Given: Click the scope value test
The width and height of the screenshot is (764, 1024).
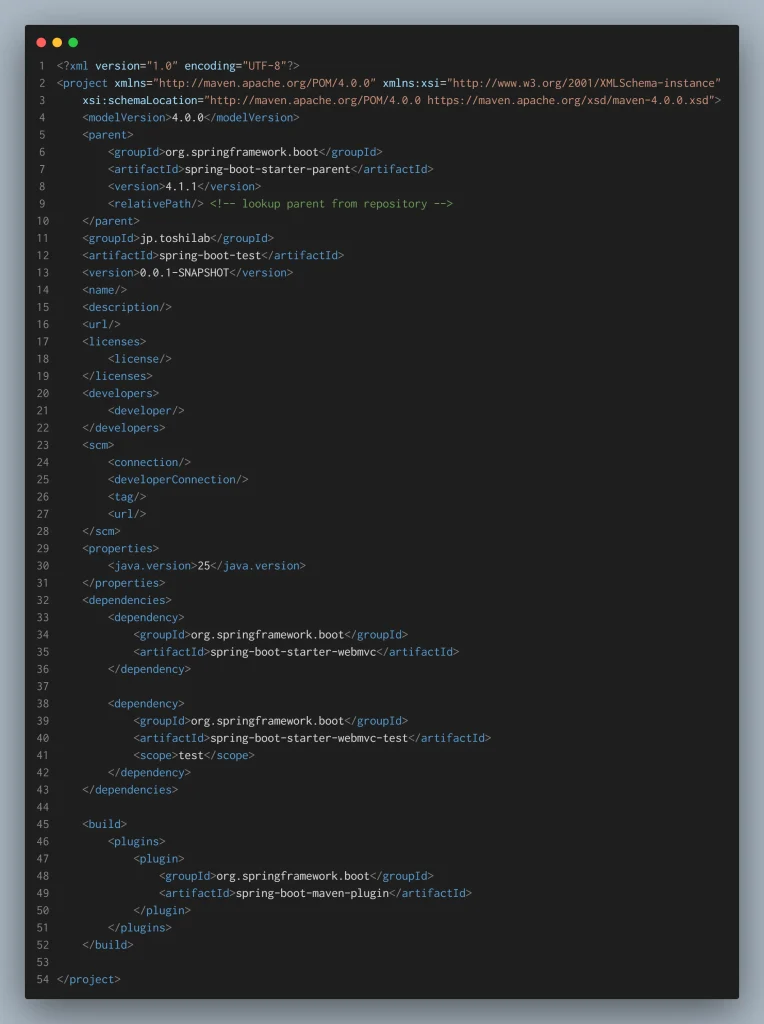Looking at the screenshot, I should tap(191, 756).
